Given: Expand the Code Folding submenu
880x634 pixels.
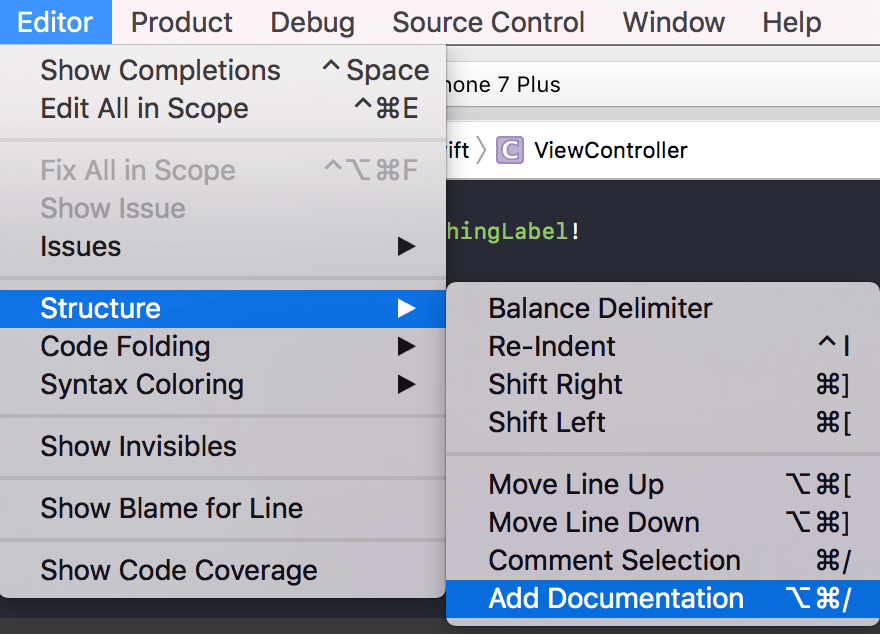Looking at the screenshot, I should (125, 347).
